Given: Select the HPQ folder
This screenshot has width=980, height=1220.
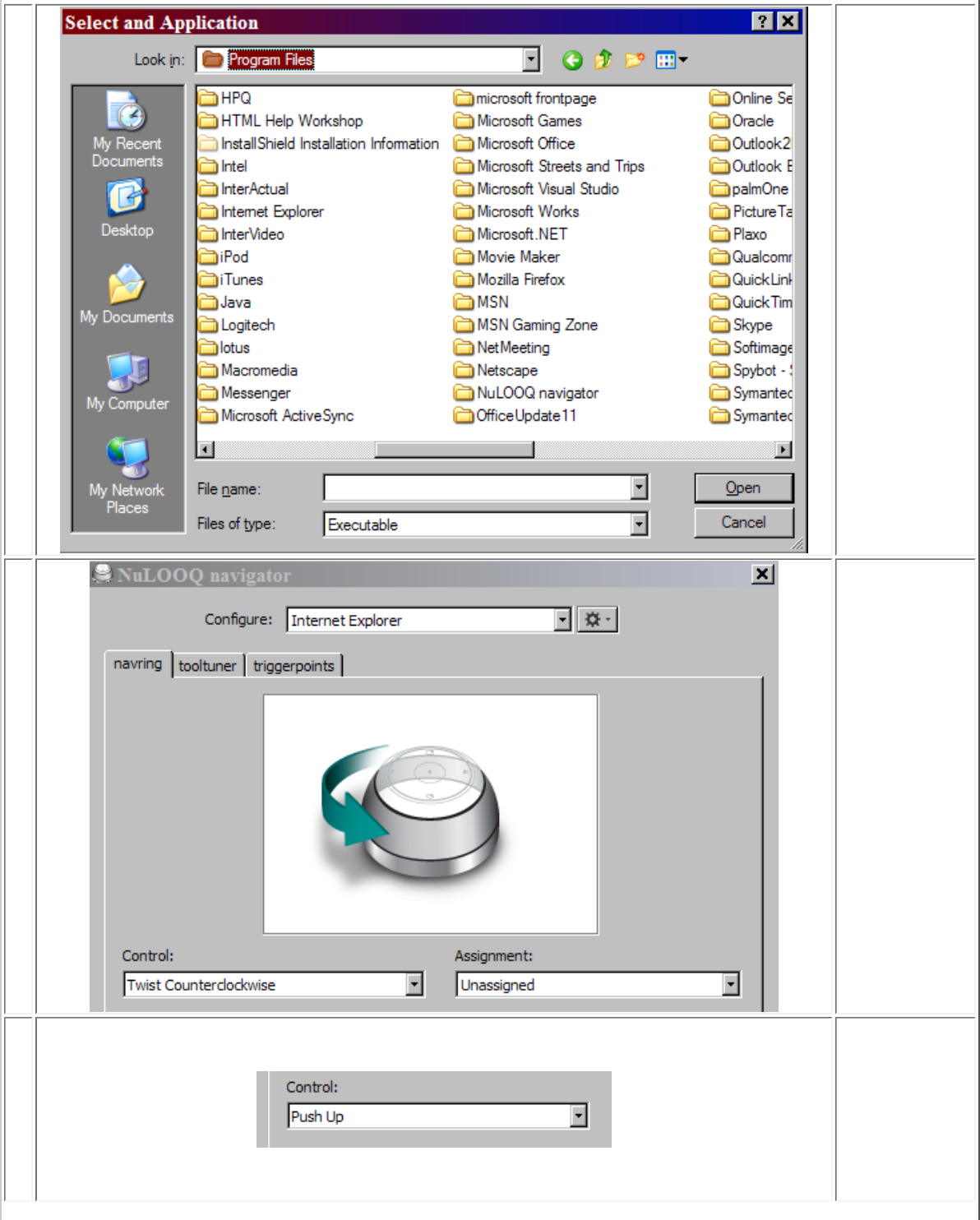Looking at the screenshot, I should 225,98.
